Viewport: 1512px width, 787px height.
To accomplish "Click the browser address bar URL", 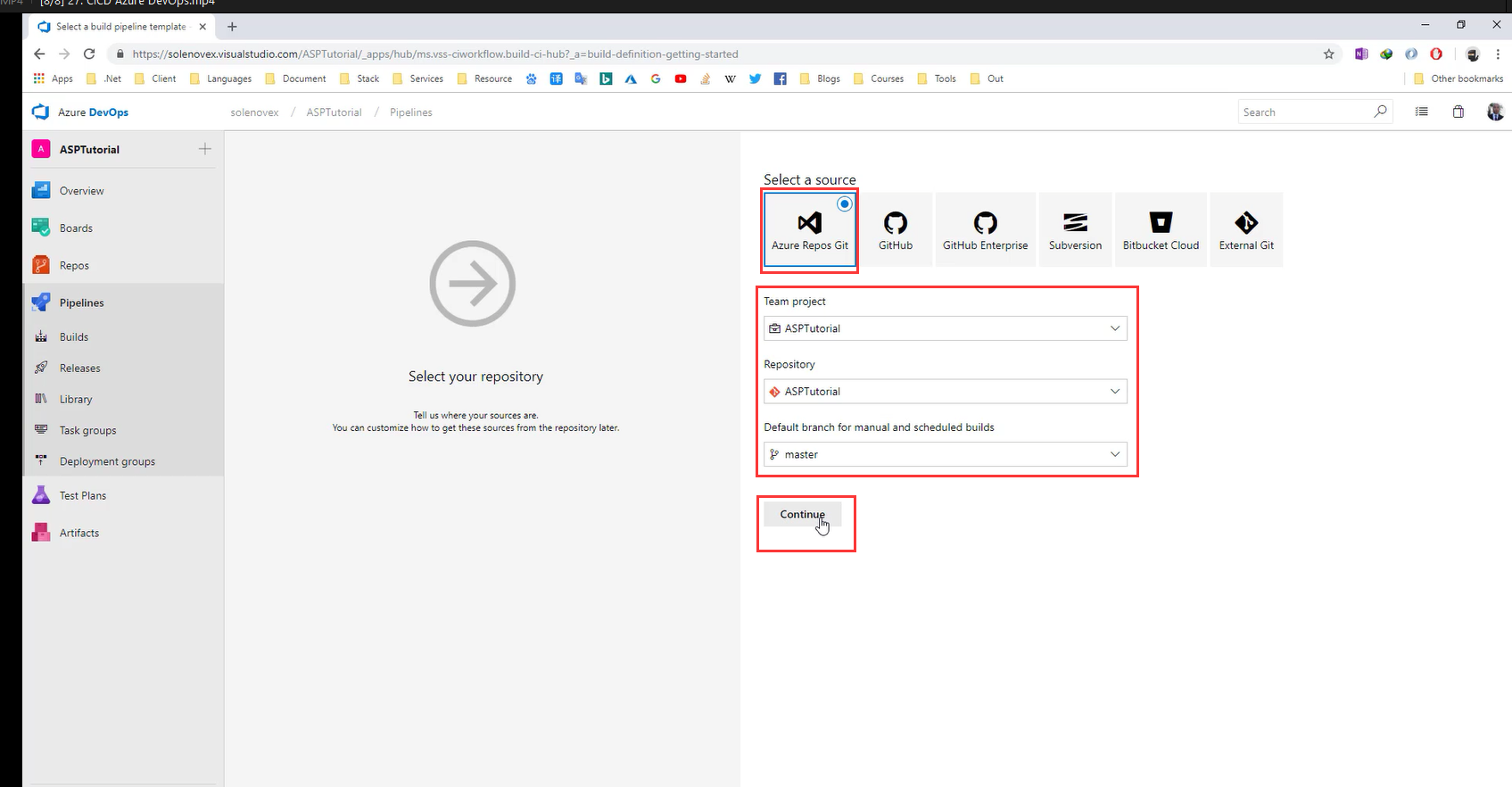I will coord(435,54).
